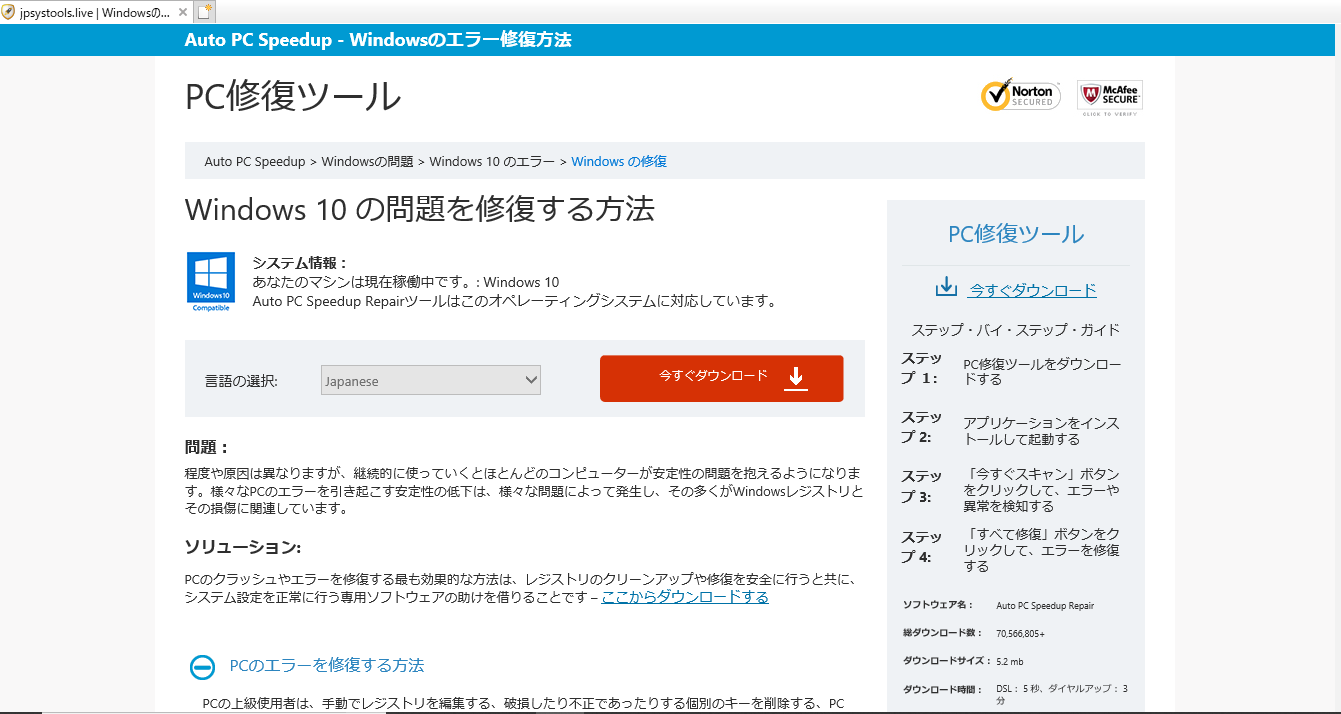Click the 70,566,805+ download count
The width and height of the screenshot is (1341, 714).
tap(1020, 634)
